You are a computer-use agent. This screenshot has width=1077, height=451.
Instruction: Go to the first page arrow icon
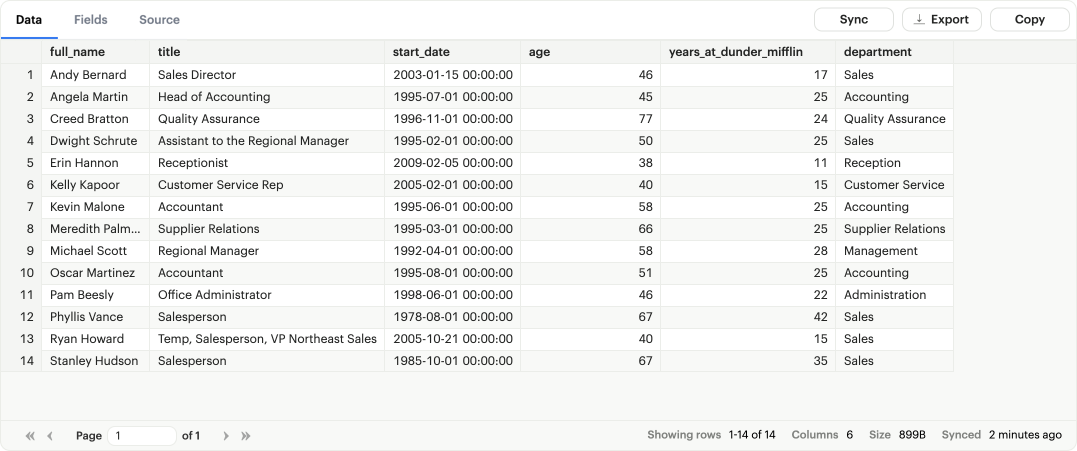pyautogui.click(x=30, y=436)
